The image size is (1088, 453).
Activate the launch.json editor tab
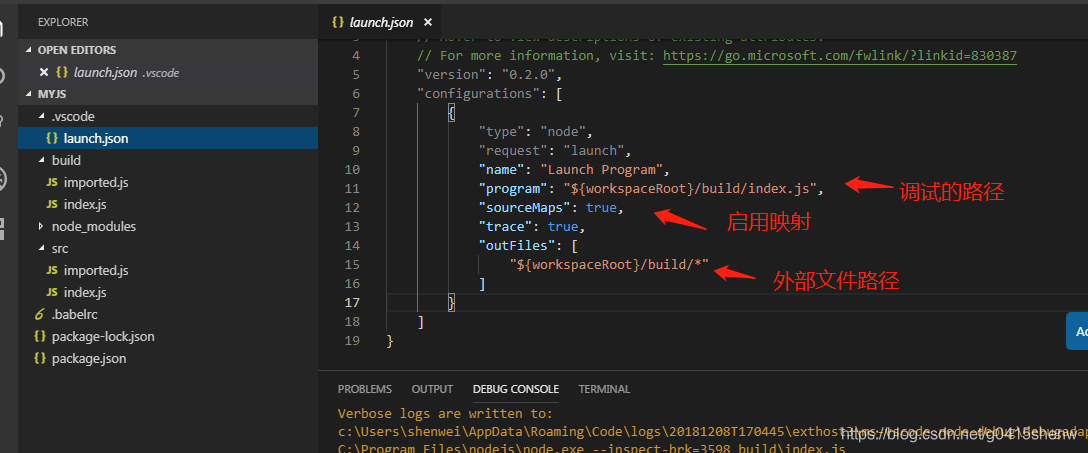coord(380,22)
